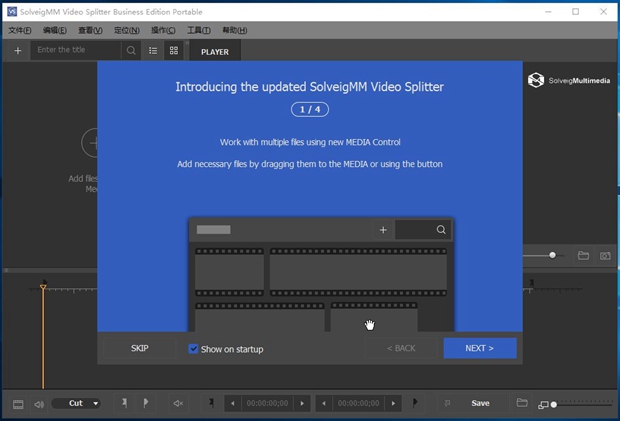
Task: Open the 操作(C) menu
Action: click(x=163, y=30)
